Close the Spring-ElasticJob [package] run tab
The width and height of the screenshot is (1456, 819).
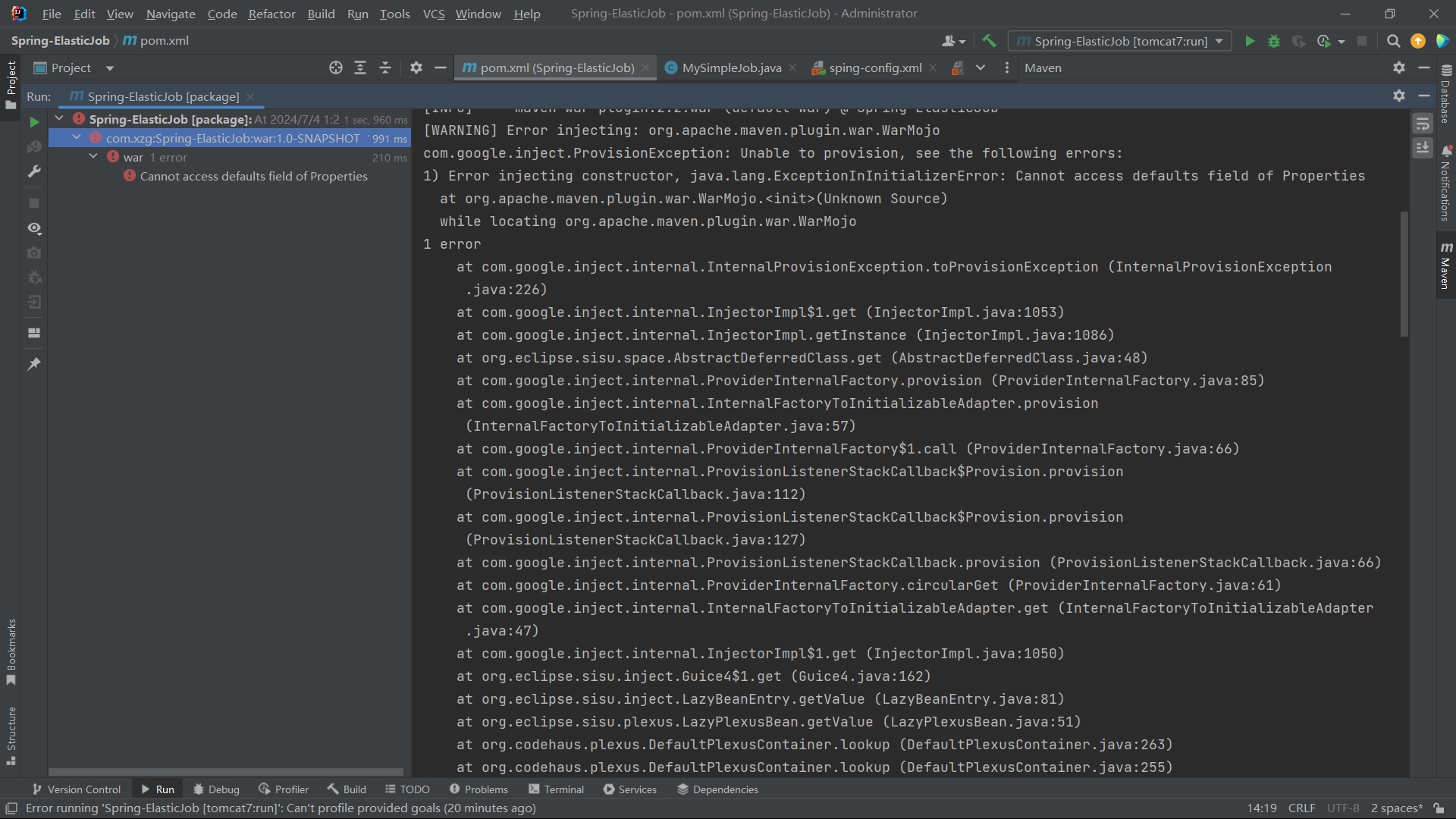(250, 96)
